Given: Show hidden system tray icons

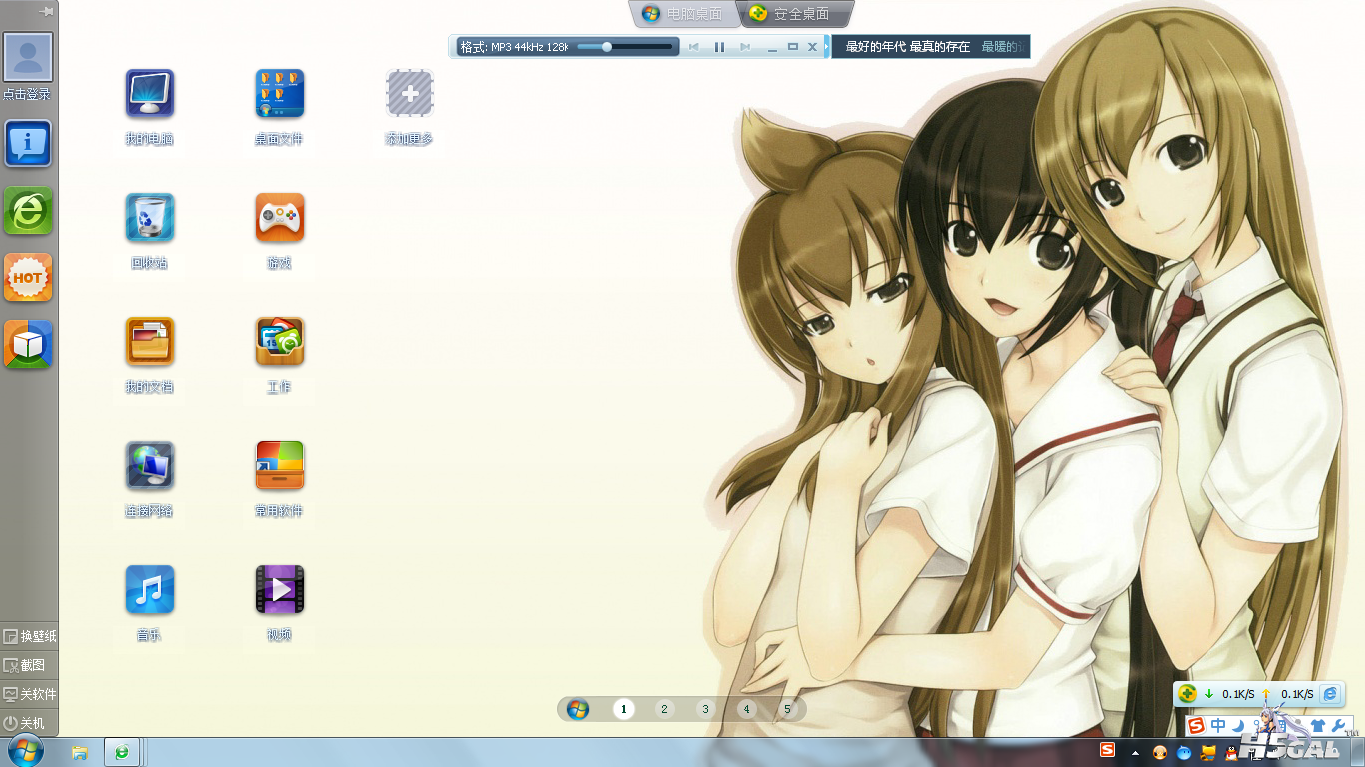Looking at the screenshot, I should coord(1135,752).
